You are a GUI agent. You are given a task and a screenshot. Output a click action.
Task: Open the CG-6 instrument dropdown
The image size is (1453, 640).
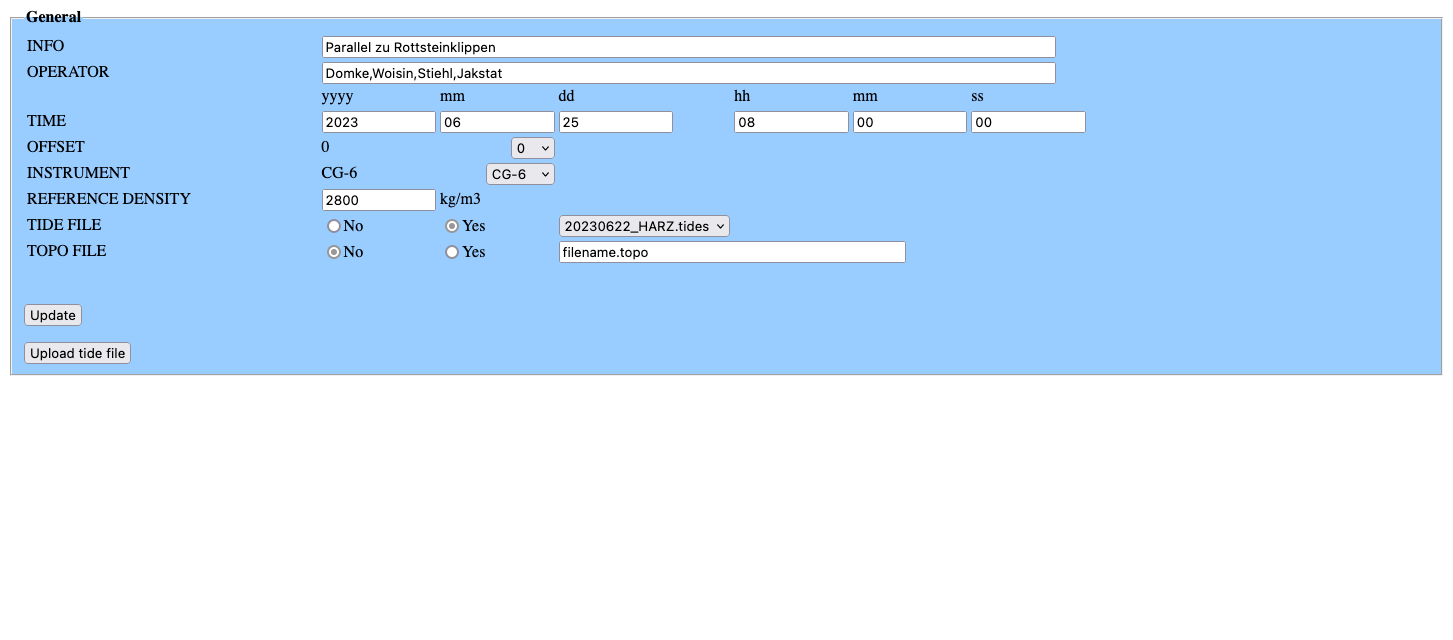520,174
